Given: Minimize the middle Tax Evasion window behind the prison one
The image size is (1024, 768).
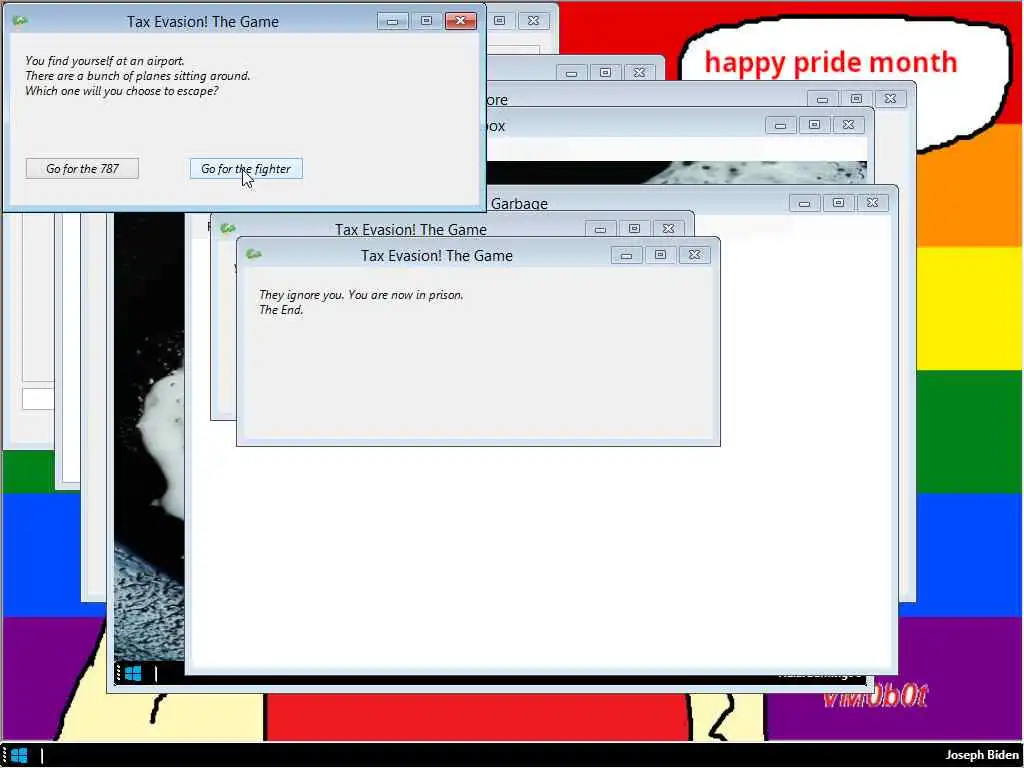Looking at the screenshot, I should 600,229.
